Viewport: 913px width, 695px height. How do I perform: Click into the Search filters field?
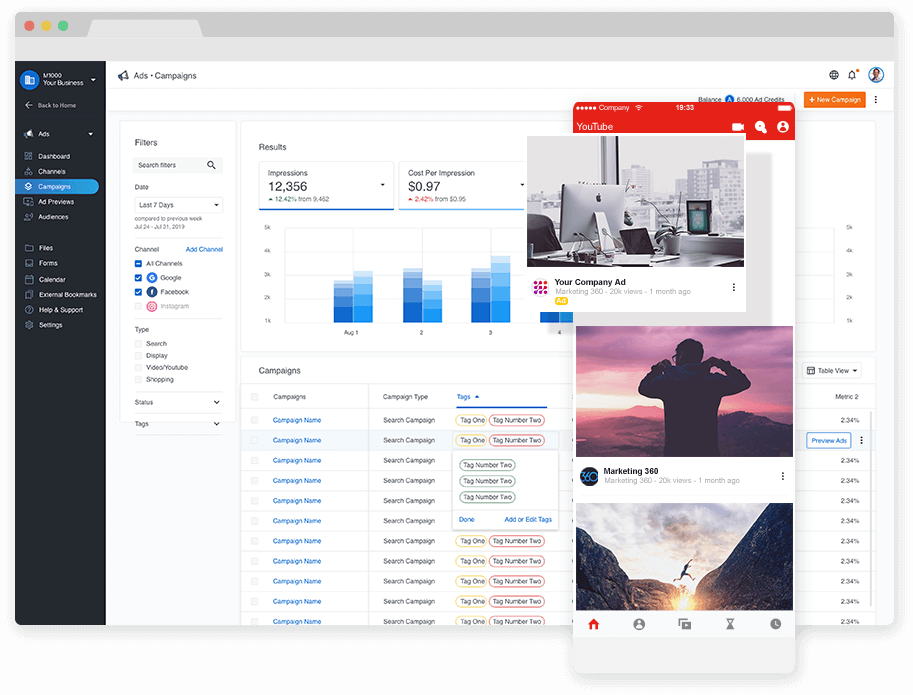click(178, 165)
